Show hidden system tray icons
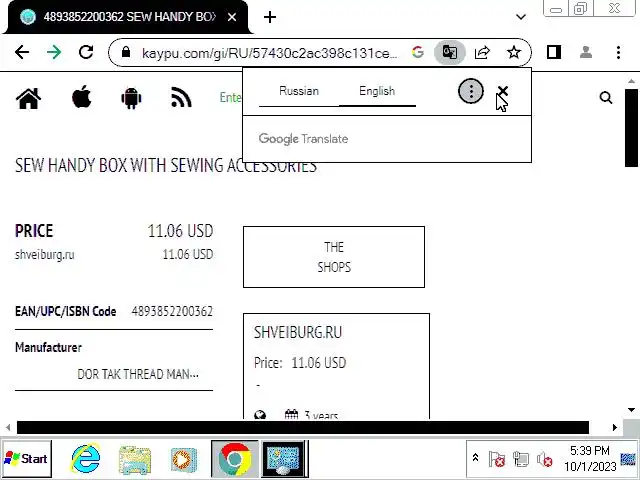The height and width of the screenshot is (480, 640). pyautogui.click(x=476, y=458)
